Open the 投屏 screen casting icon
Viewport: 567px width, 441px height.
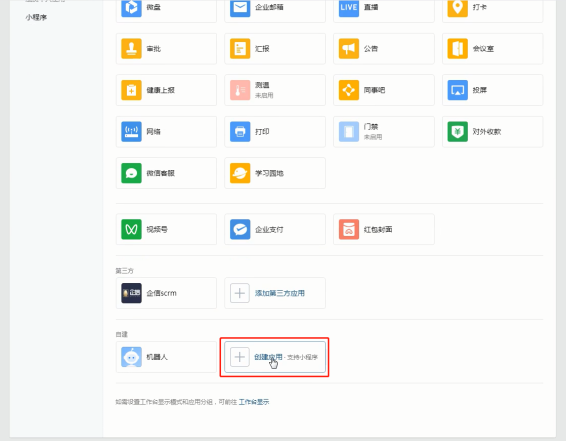point(458,90)
